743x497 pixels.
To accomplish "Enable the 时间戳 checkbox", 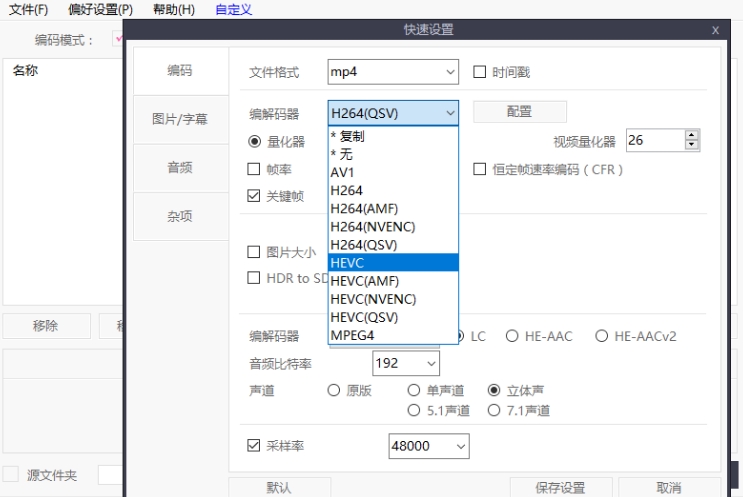I will (x=480, y=72).
